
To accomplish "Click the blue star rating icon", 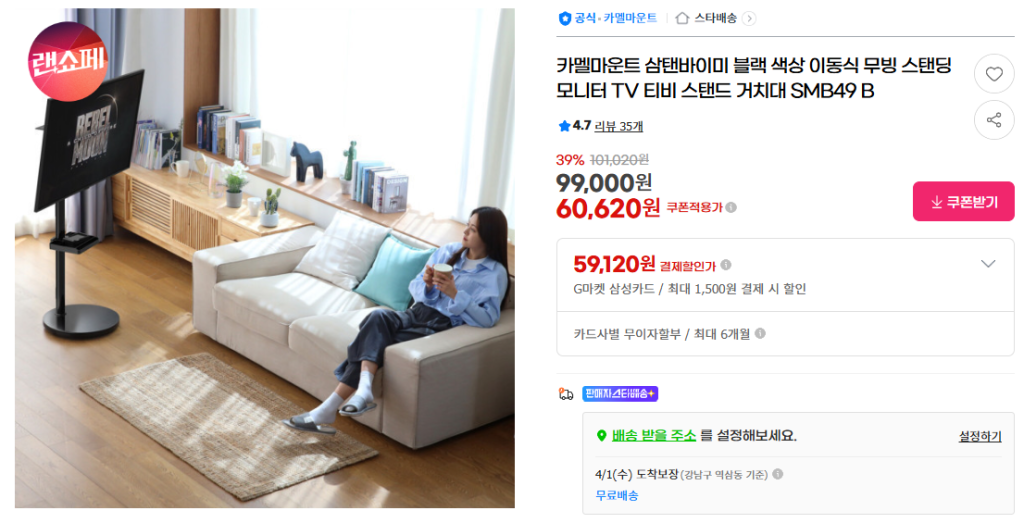I will click(x=564, y=126).
